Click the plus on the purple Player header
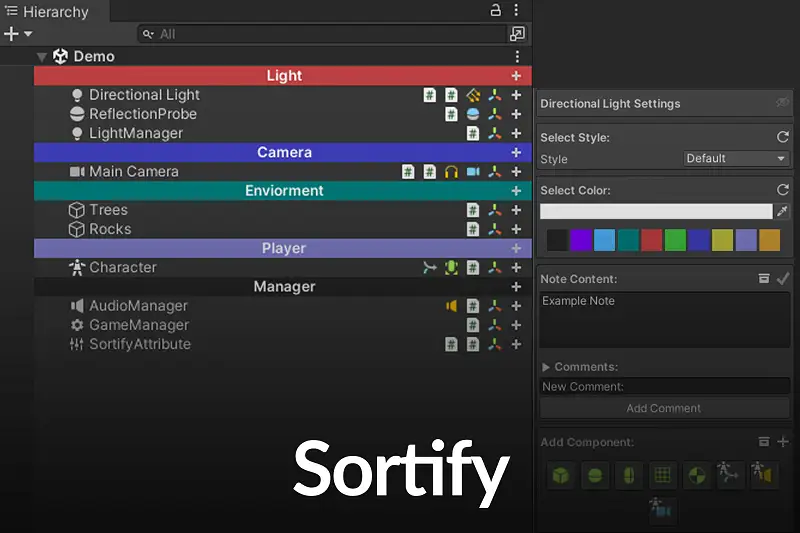800x533 pixels. [516, 248]
